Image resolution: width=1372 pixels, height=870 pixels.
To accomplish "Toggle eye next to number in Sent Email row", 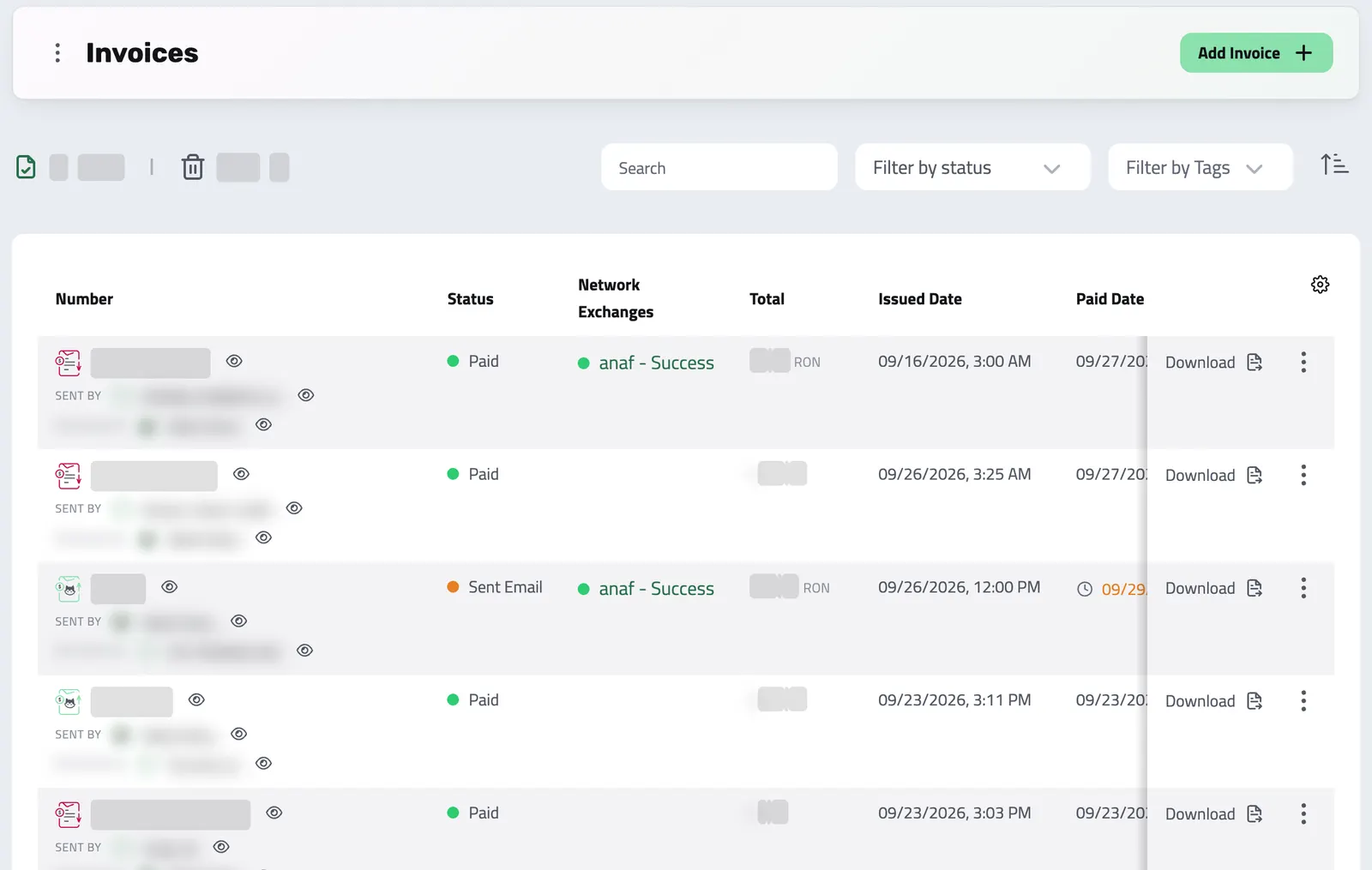I will click(170, 587).
